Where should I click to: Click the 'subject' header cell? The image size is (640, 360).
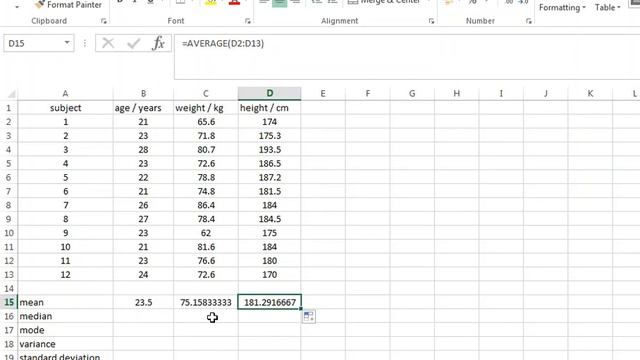point(65,108)
